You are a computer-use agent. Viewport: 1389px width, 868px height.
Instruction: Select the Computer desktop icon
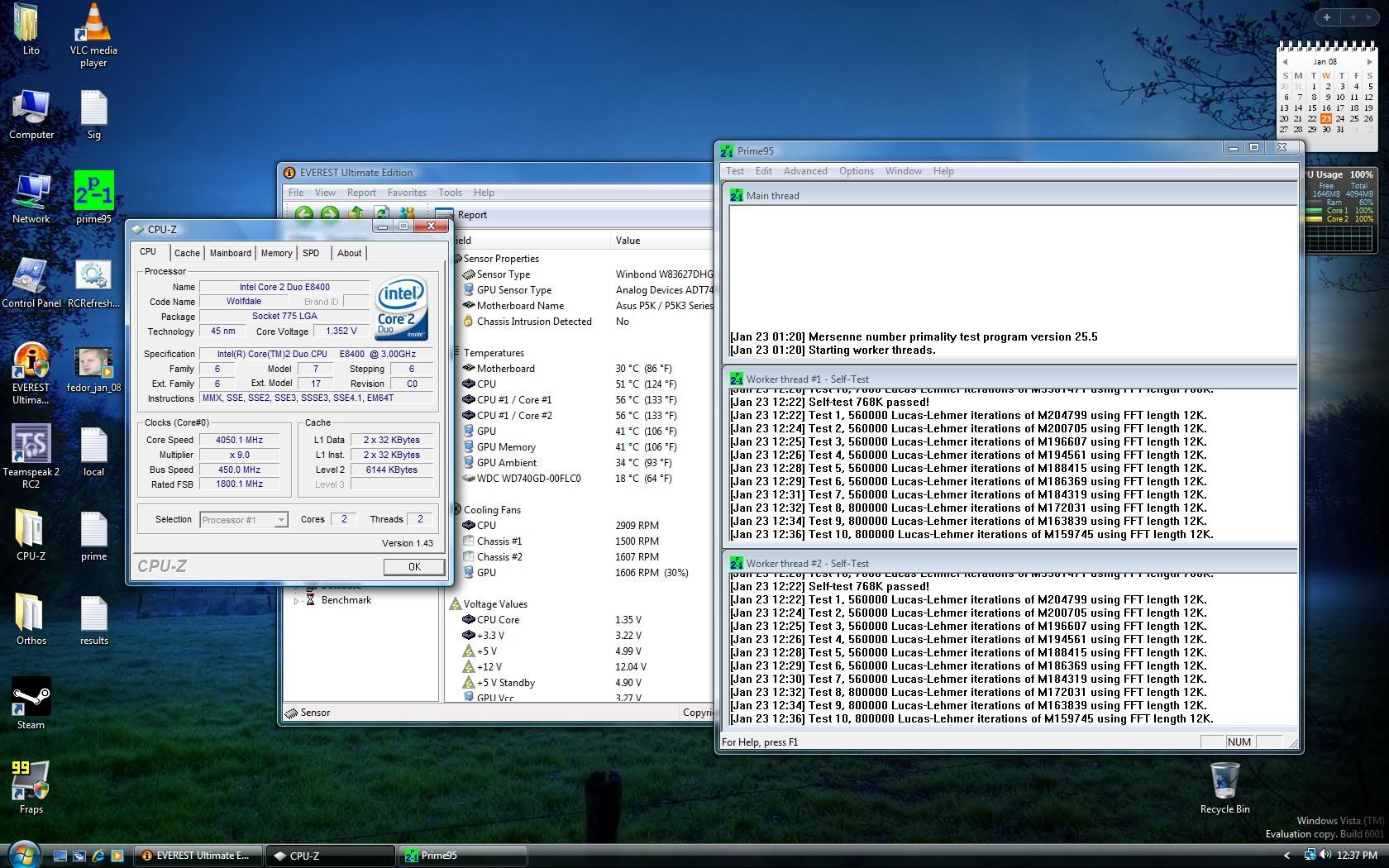pos(31,115)
